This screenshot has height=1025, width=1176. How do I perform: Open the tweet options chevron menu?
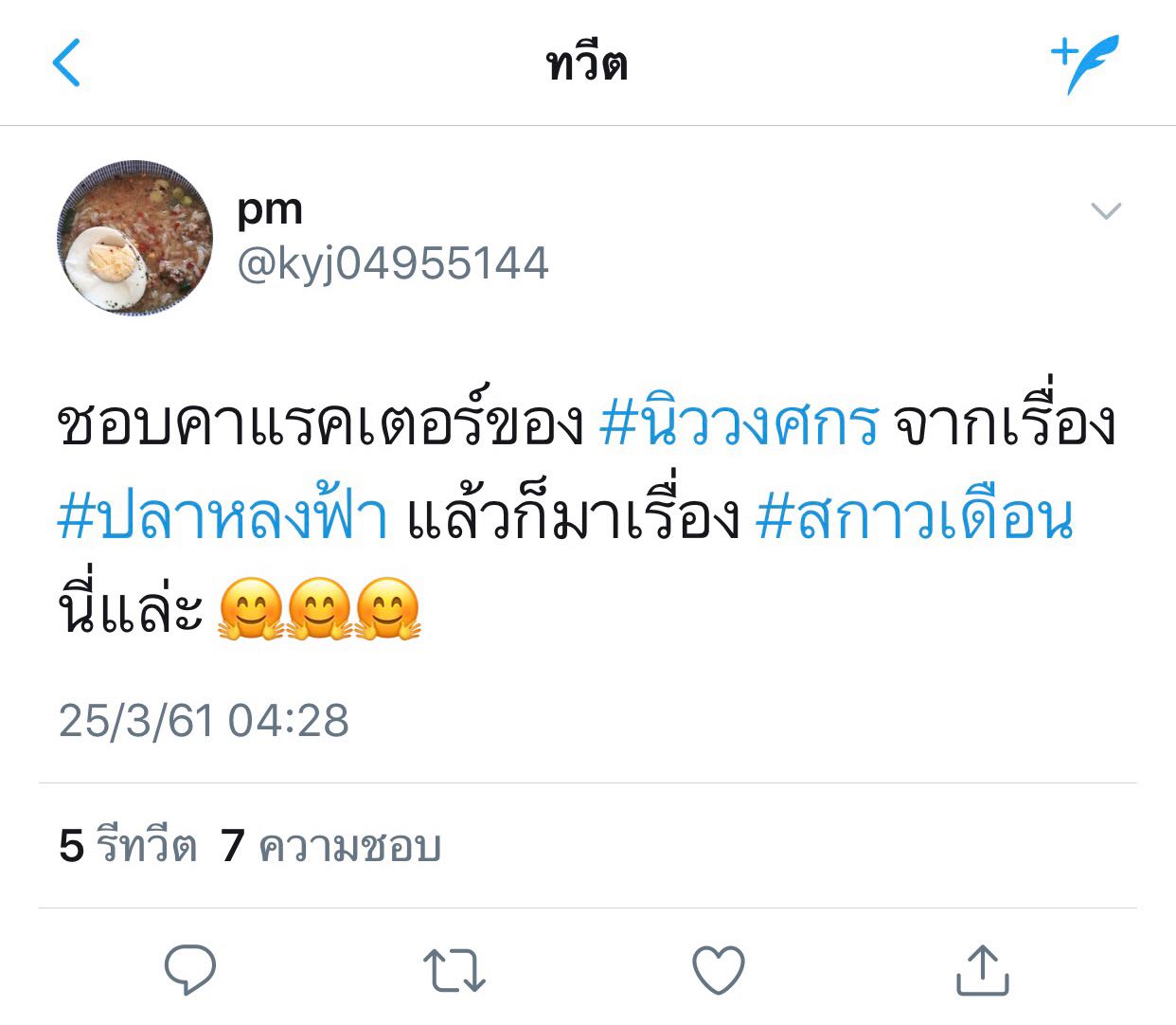coord(1106,210)
